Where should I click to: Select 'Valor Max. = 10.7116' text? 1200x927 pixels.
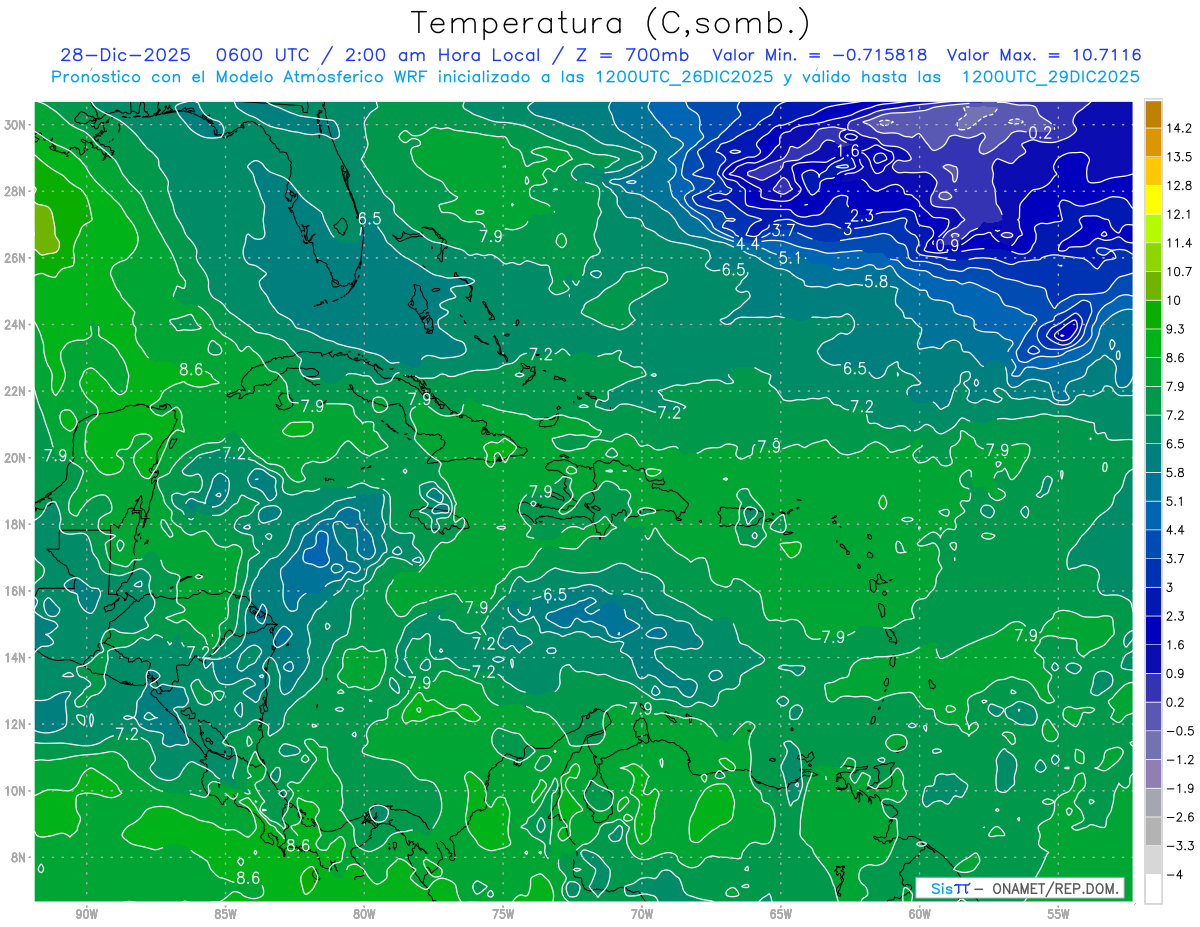click(x=1043, y=55)
